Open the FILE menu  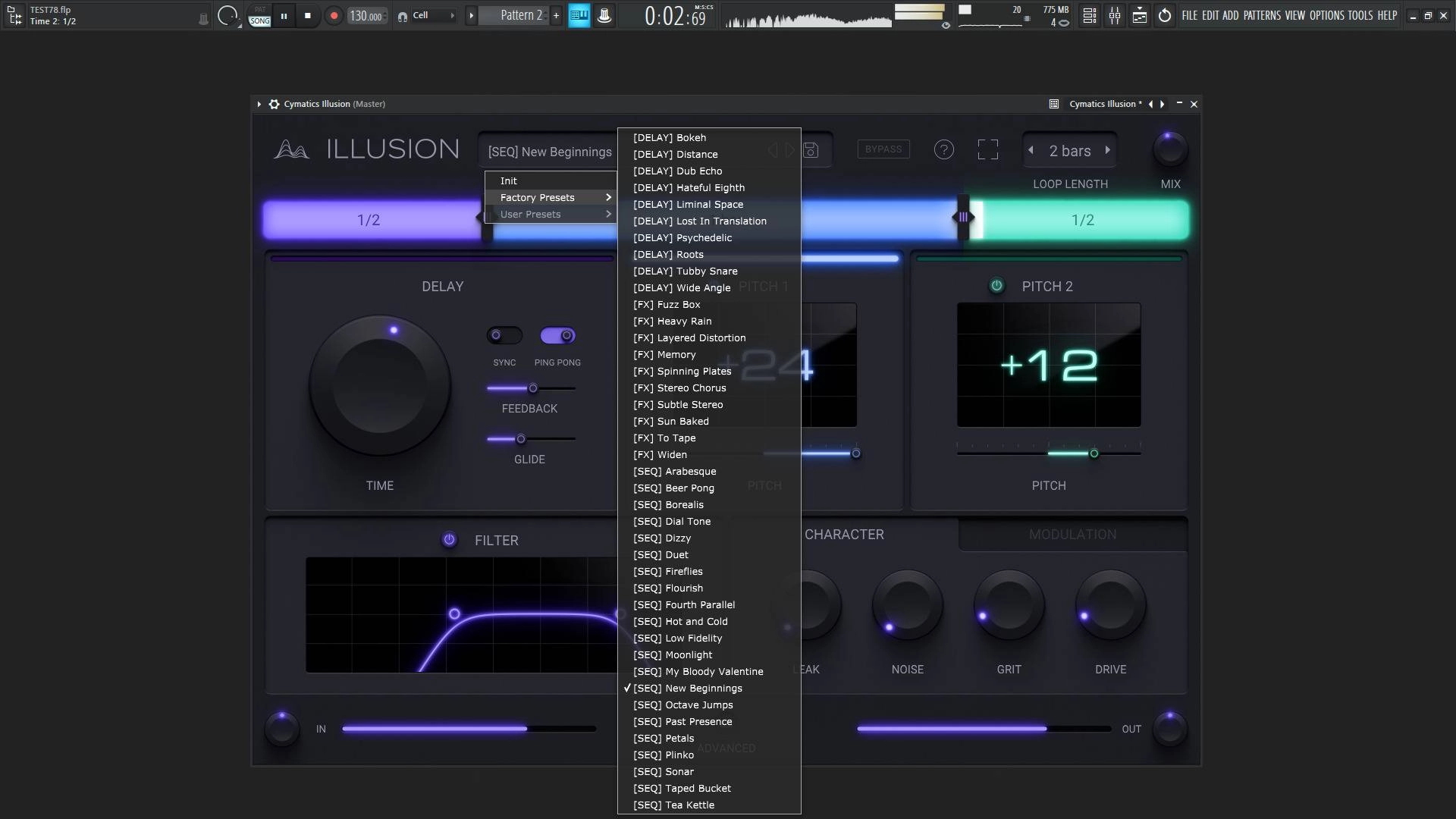1189,15
